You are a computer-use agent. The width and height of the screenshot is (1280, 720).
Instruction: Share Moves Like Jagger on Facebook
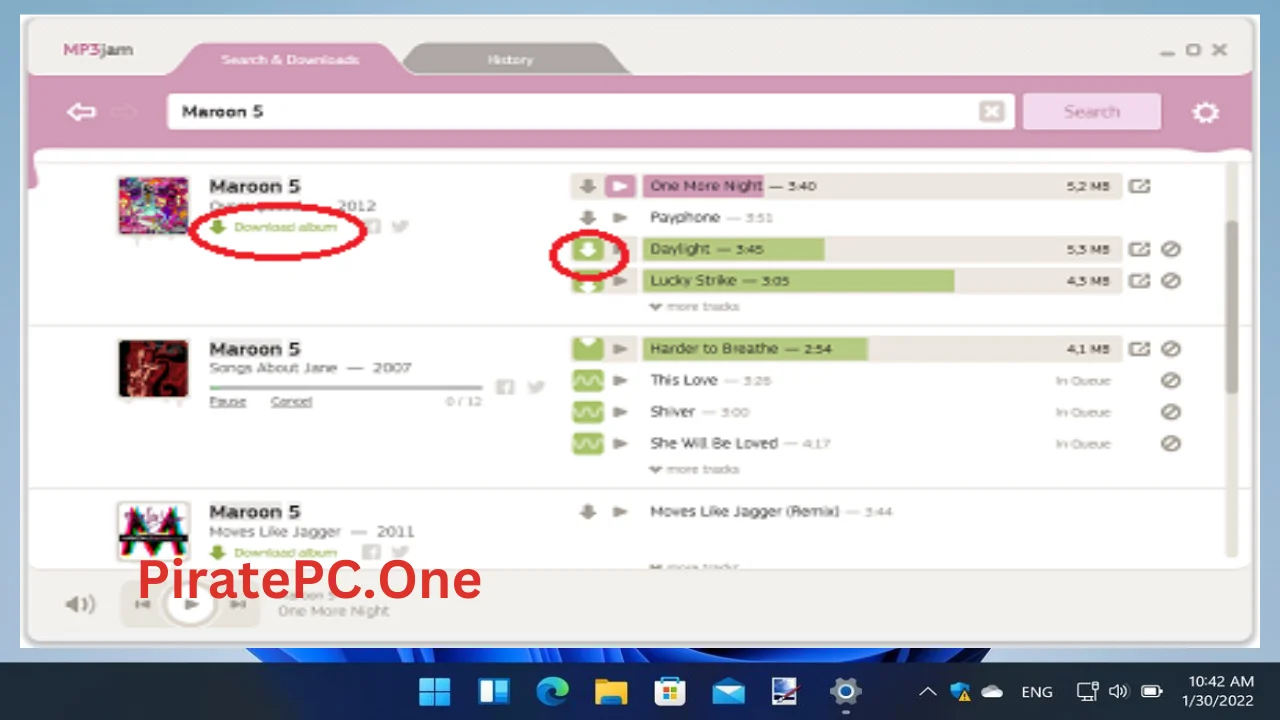[x=371, y=552]
